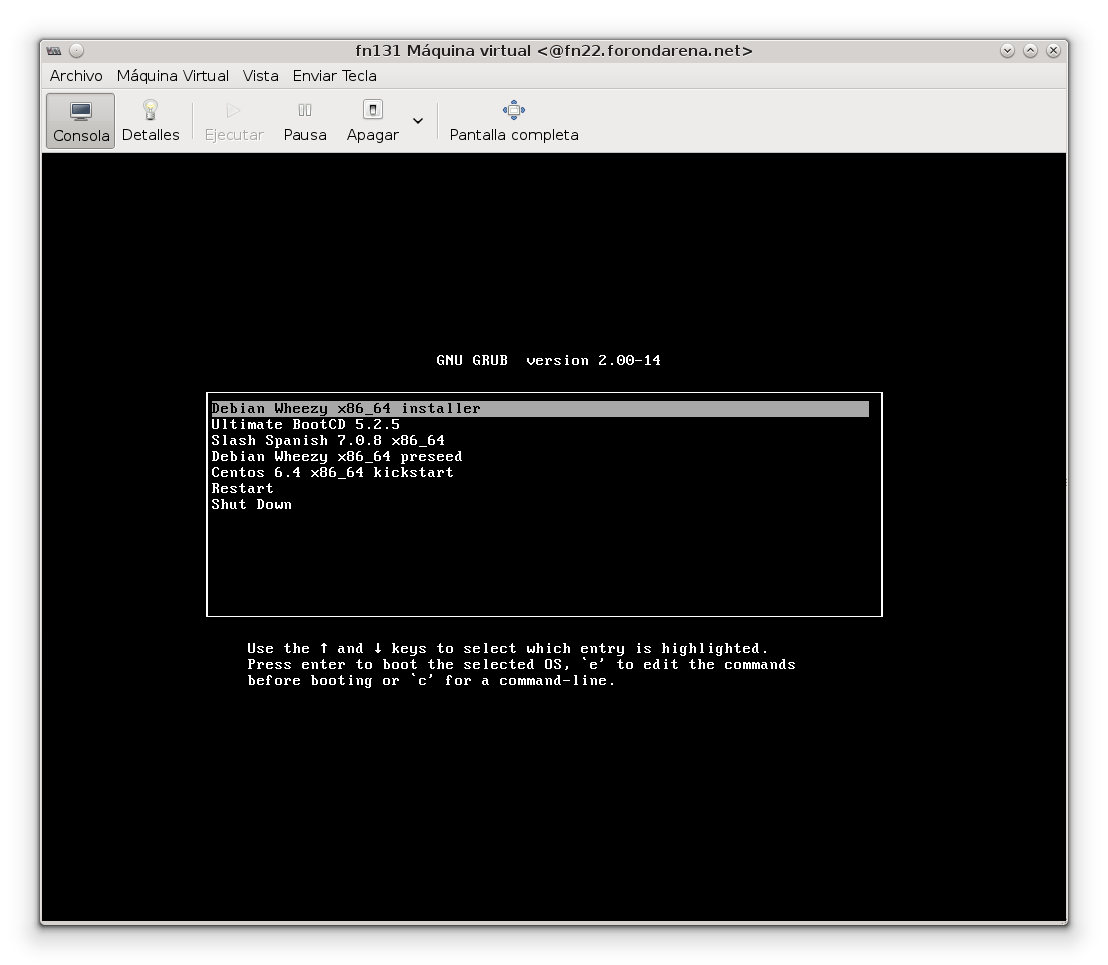Open the Máquina Virtual menu
1108x965 pixels.
pos(172,76)
